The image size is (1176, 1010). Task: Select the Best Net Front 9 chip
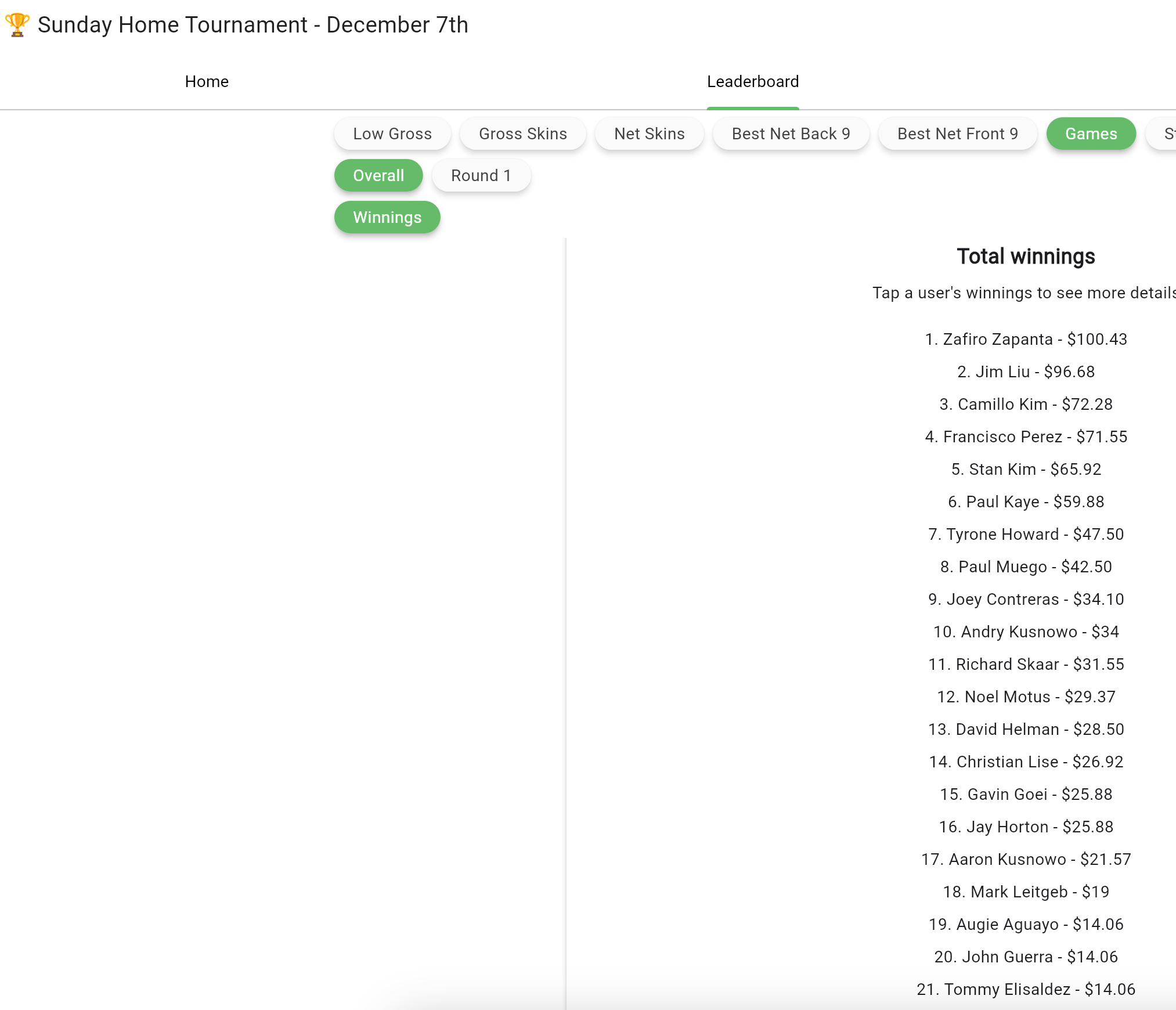(x=957, y=134)
